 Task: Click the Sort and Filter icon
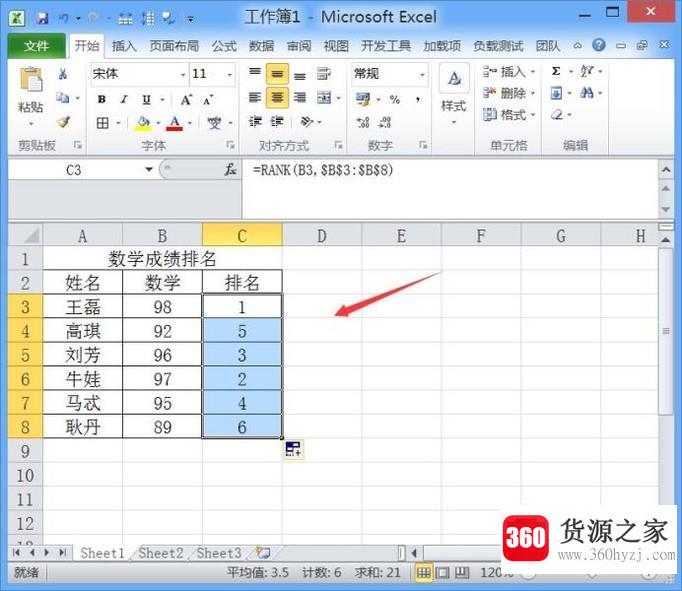(x=587, y=71)
